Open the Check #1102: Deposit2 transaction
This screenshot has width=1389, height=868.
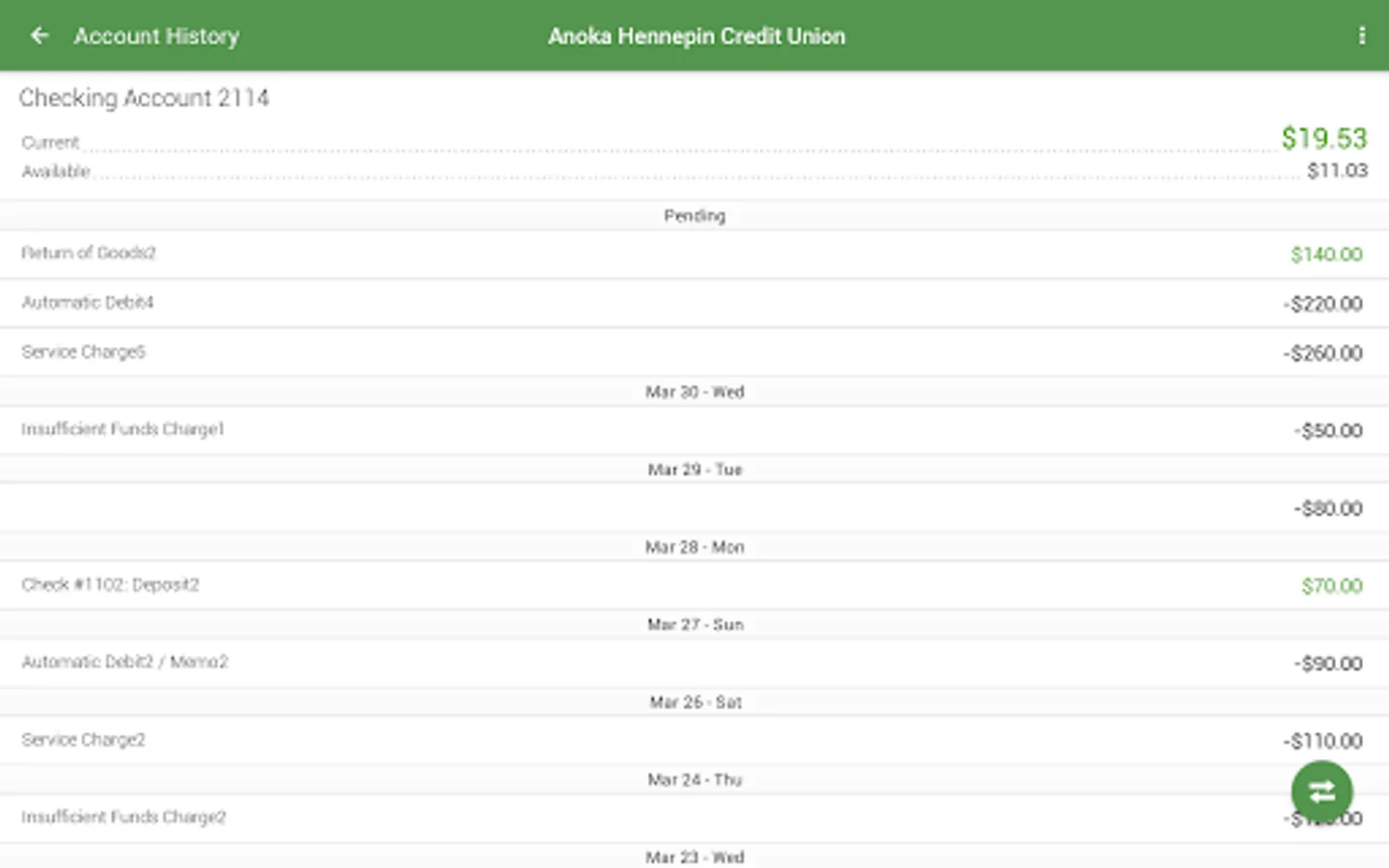[110, 584]
